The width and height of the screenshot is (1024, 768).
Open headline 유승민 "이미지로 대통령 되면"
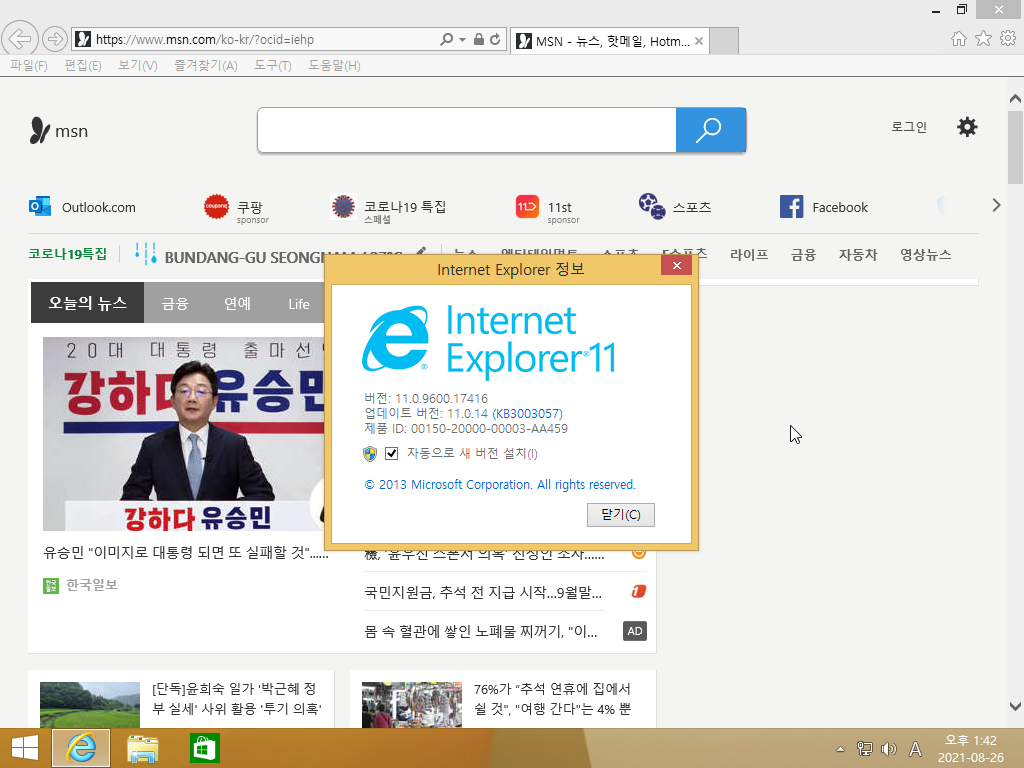(x=185, y=552)
